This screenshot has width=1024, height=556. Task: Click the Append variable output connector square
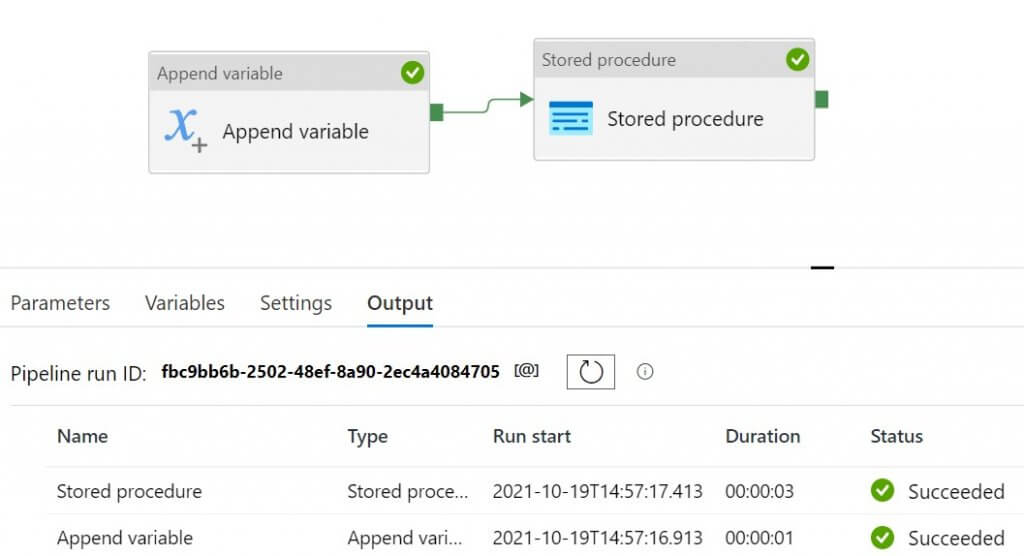[436, 112]
